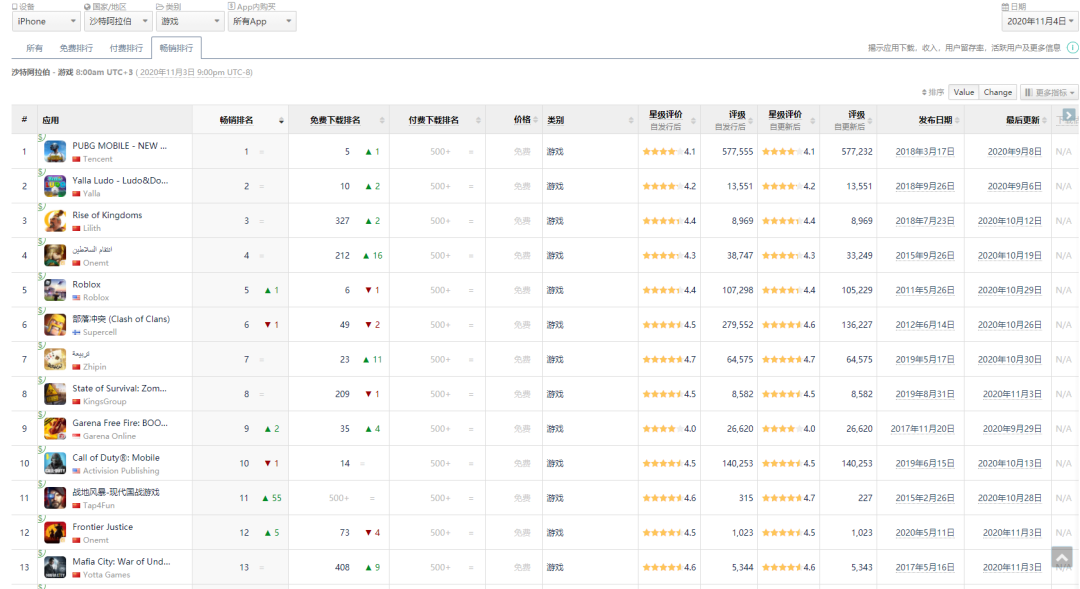The image size is (1080, 589).
Task: Select the 所有 tab
Action: (x=34, y=48)
